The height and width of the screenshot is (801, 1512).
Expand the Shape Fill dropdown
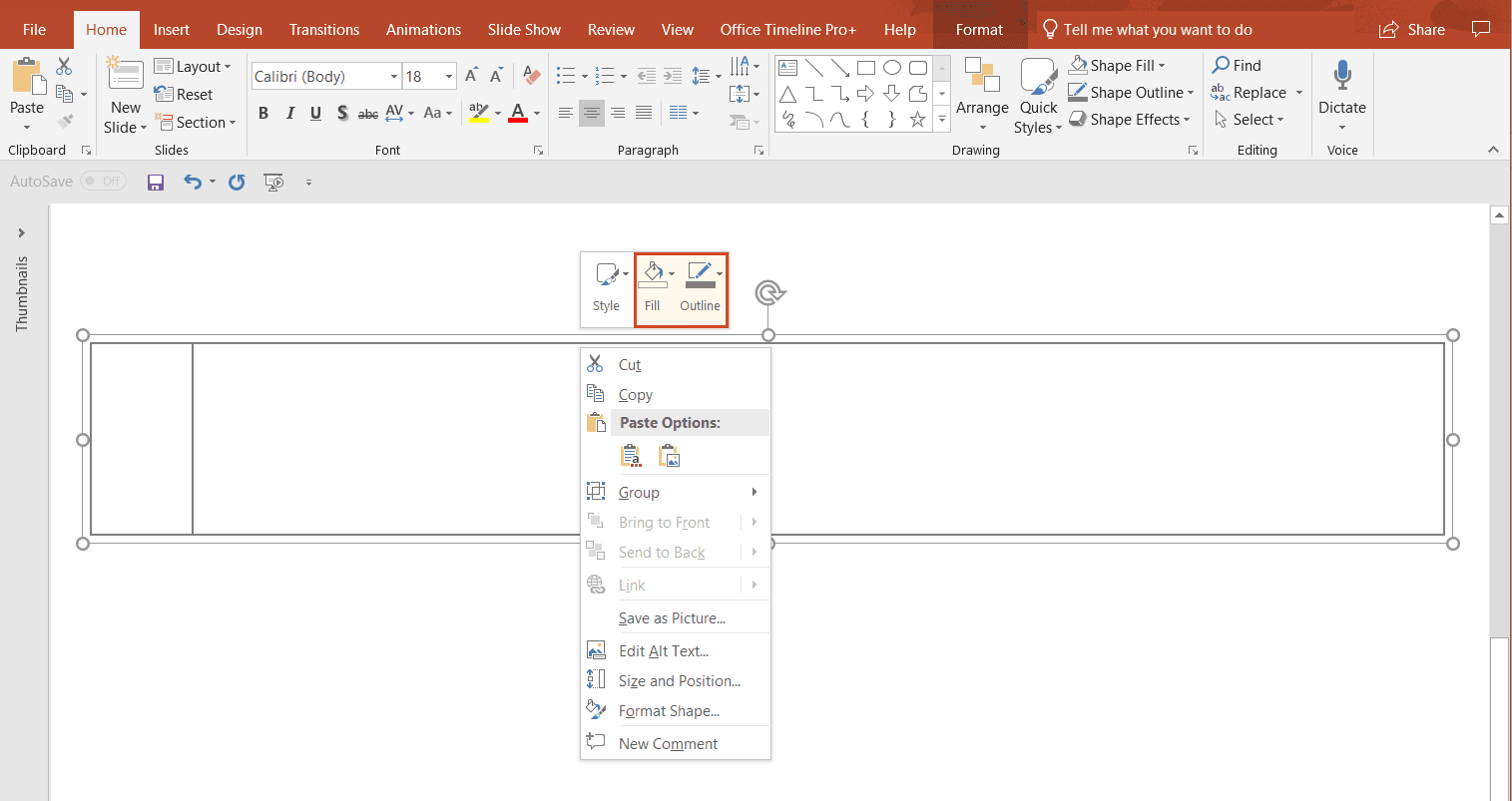(1163, 65)
